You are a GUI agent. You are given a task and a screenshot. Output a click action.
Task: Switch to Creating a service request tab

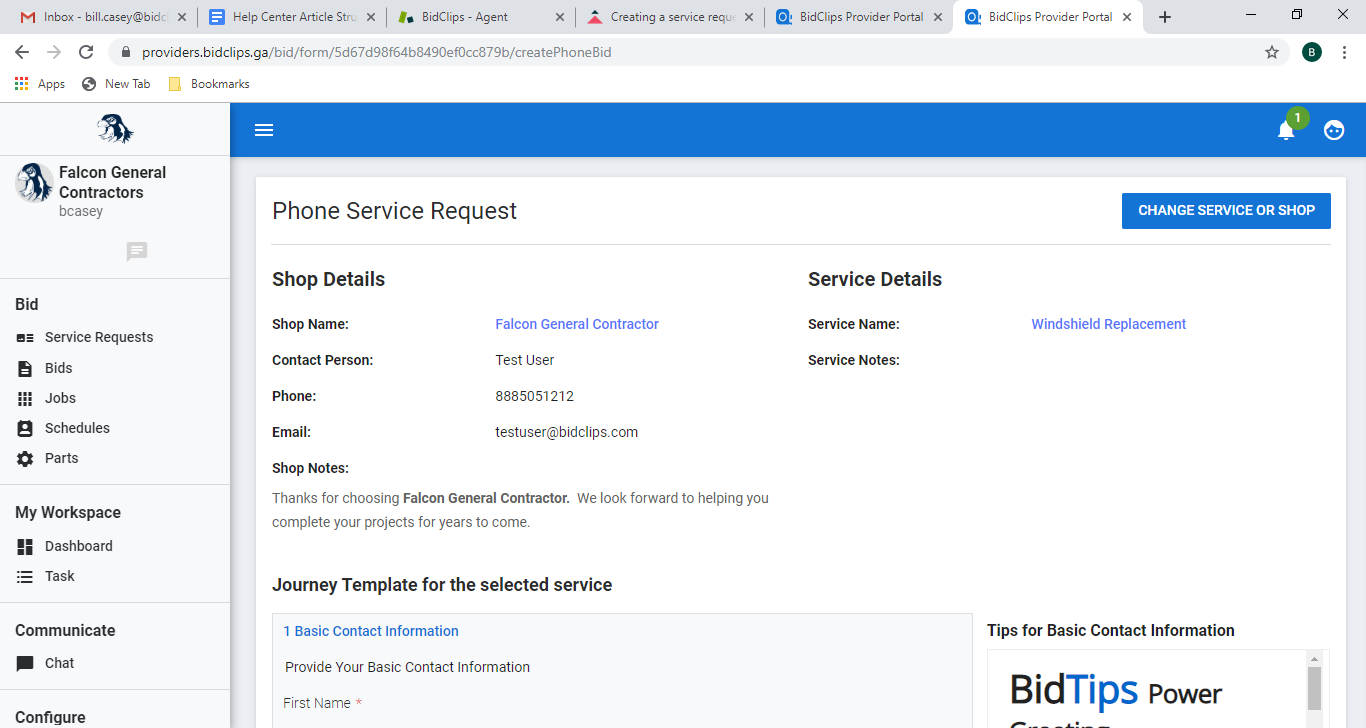tap(670, 17)
